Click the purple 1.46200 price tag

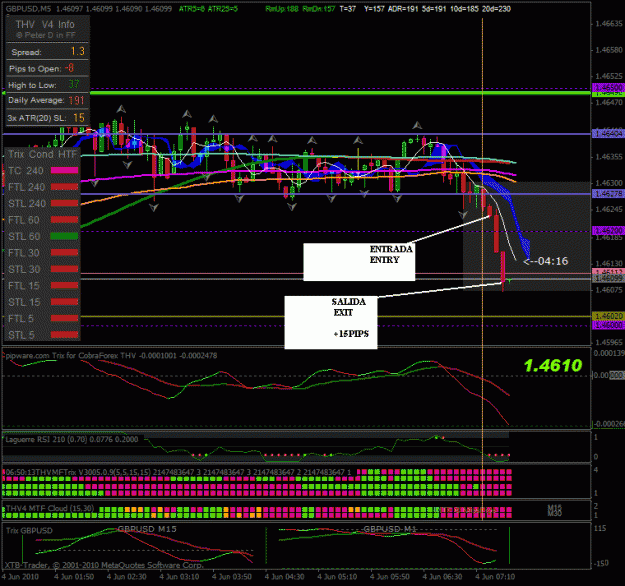pyautogui.click(x=608, y=230)
